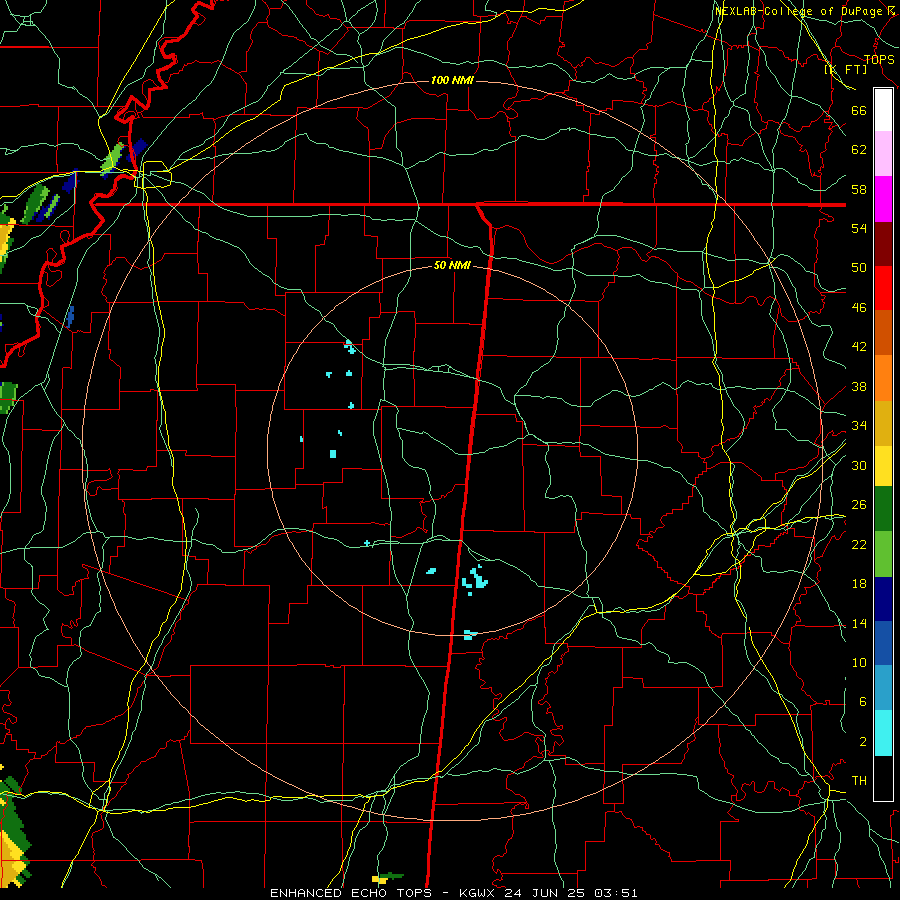This screenshot has width=900, height=900.
Task: Click the square cyan echo west of center
Action: pyautogui.click(x=333, y=454)
